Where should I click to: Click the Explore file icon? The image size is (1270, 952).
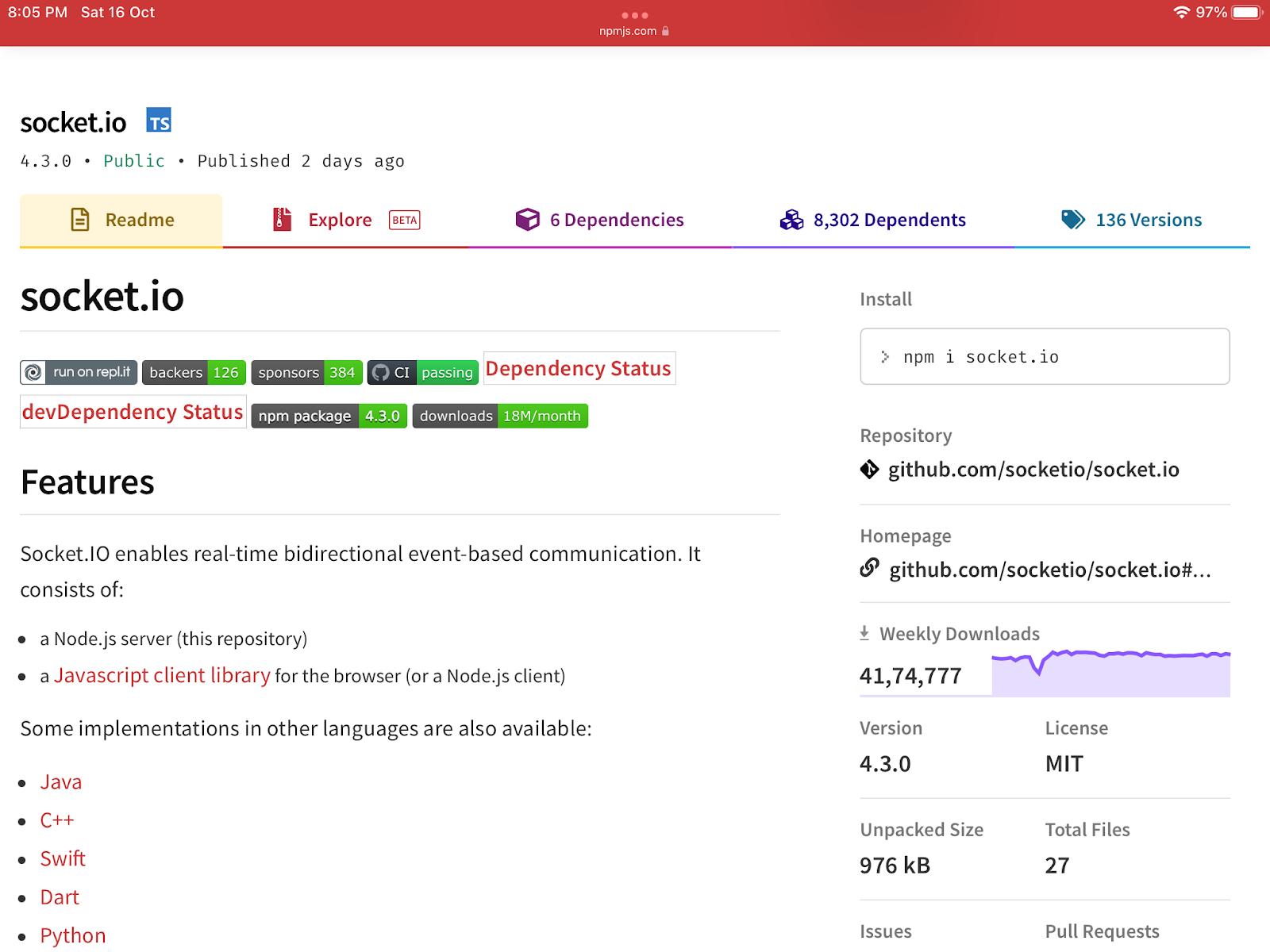pos(282,219)
